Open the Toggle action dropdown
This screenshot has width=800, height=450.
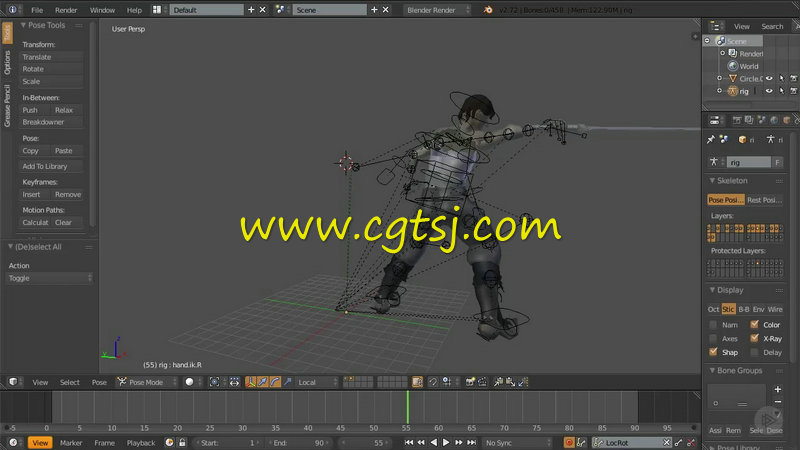tap(49, 278)
